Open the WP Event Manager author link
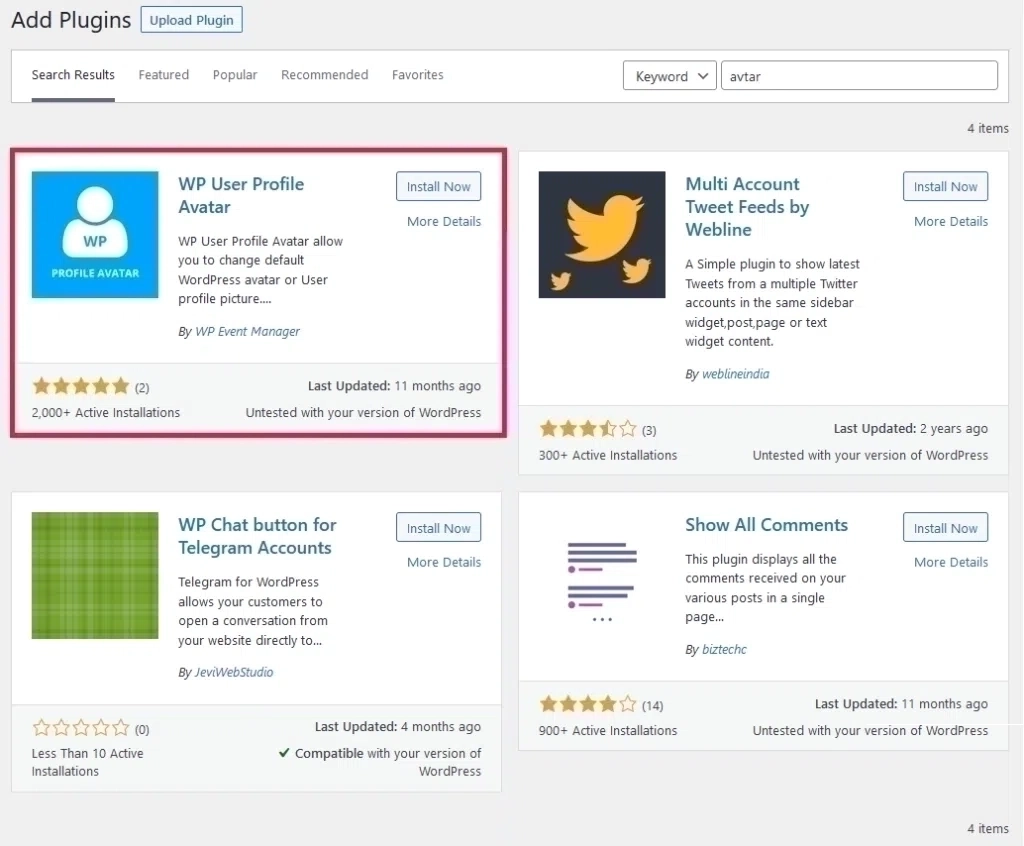This screenshot has width=1024, height=846. tap(247, 331)
